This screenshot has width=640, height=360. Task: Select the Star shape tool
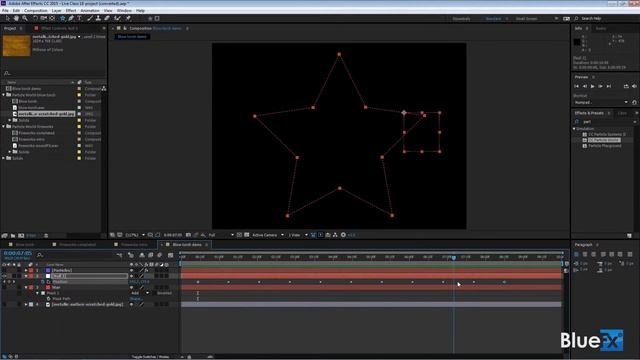click(x=62, y=18)
